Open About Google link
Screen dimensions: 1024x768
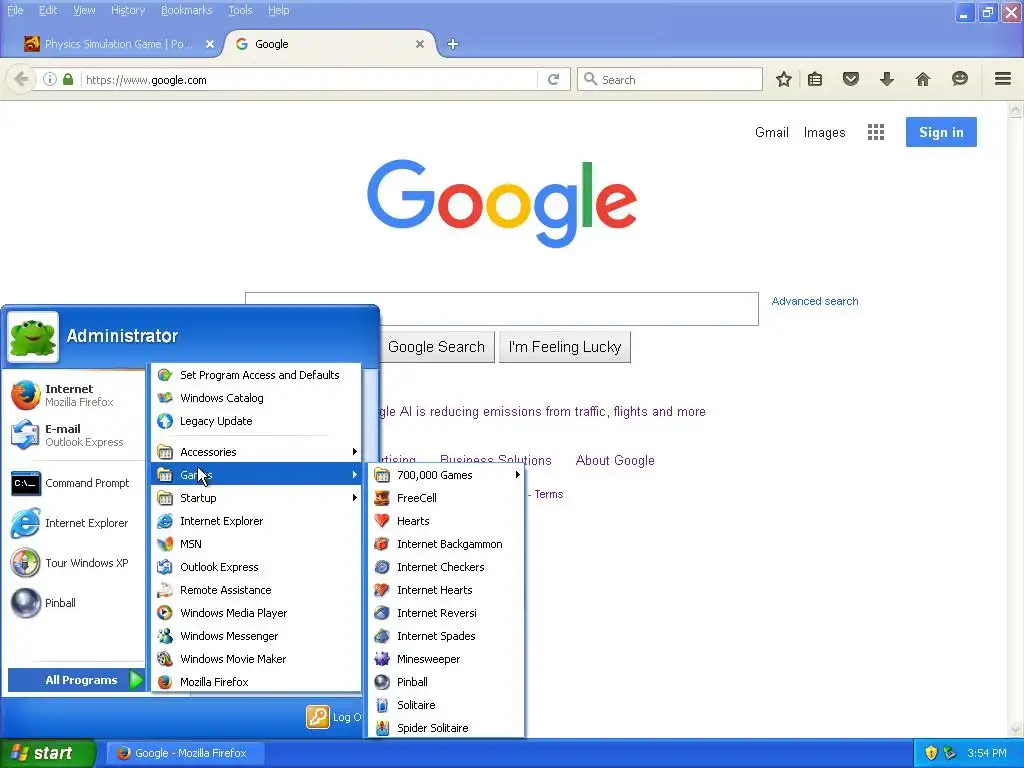(x=615, y=460)
